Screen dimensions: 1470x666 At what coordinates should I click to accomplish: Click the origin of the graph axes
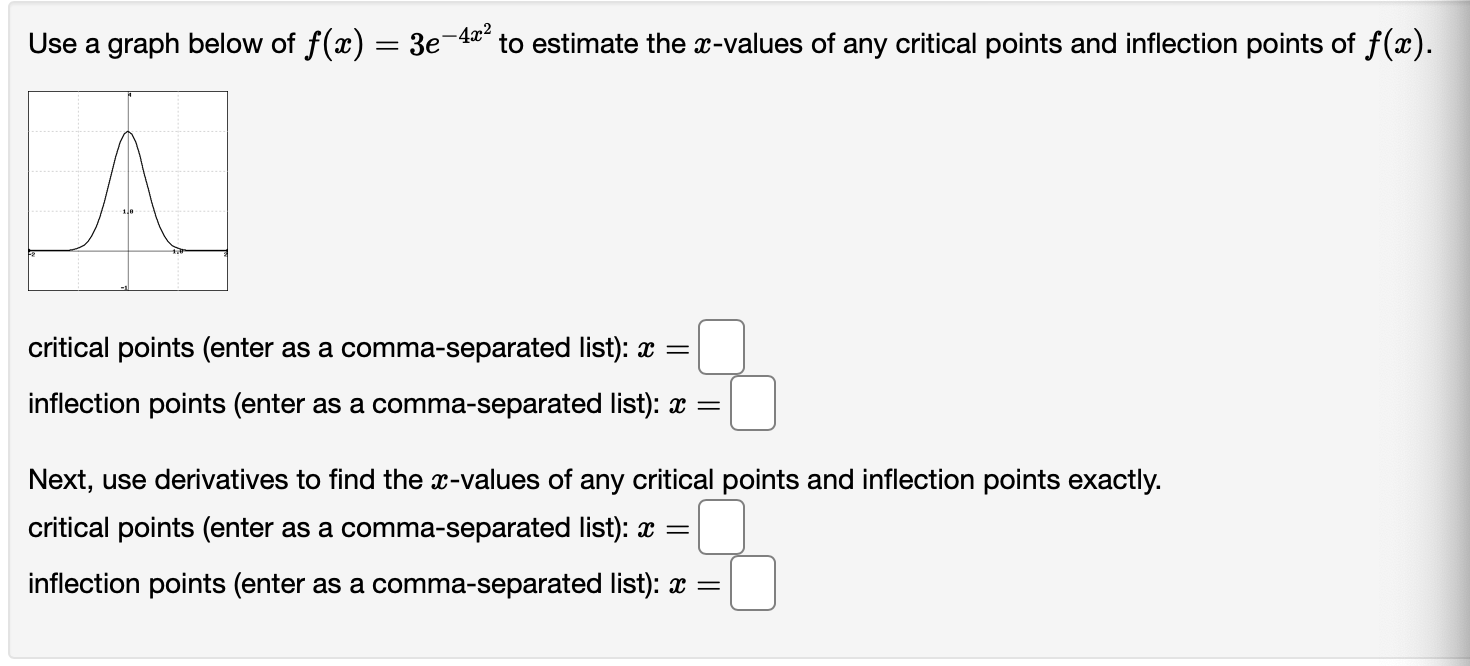coord(128,250)
